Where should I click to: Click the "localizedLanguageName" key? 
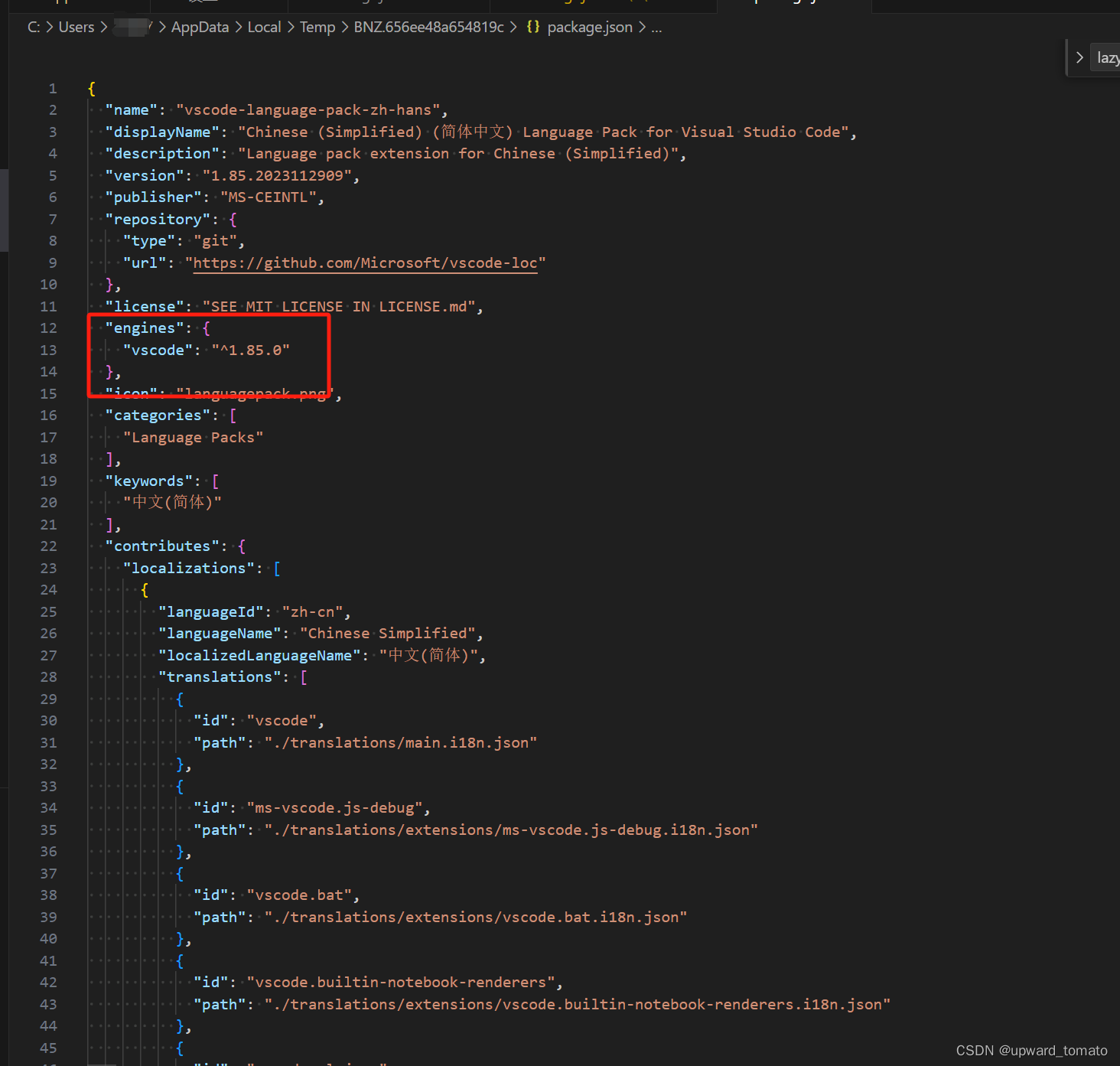pos(260,655)
